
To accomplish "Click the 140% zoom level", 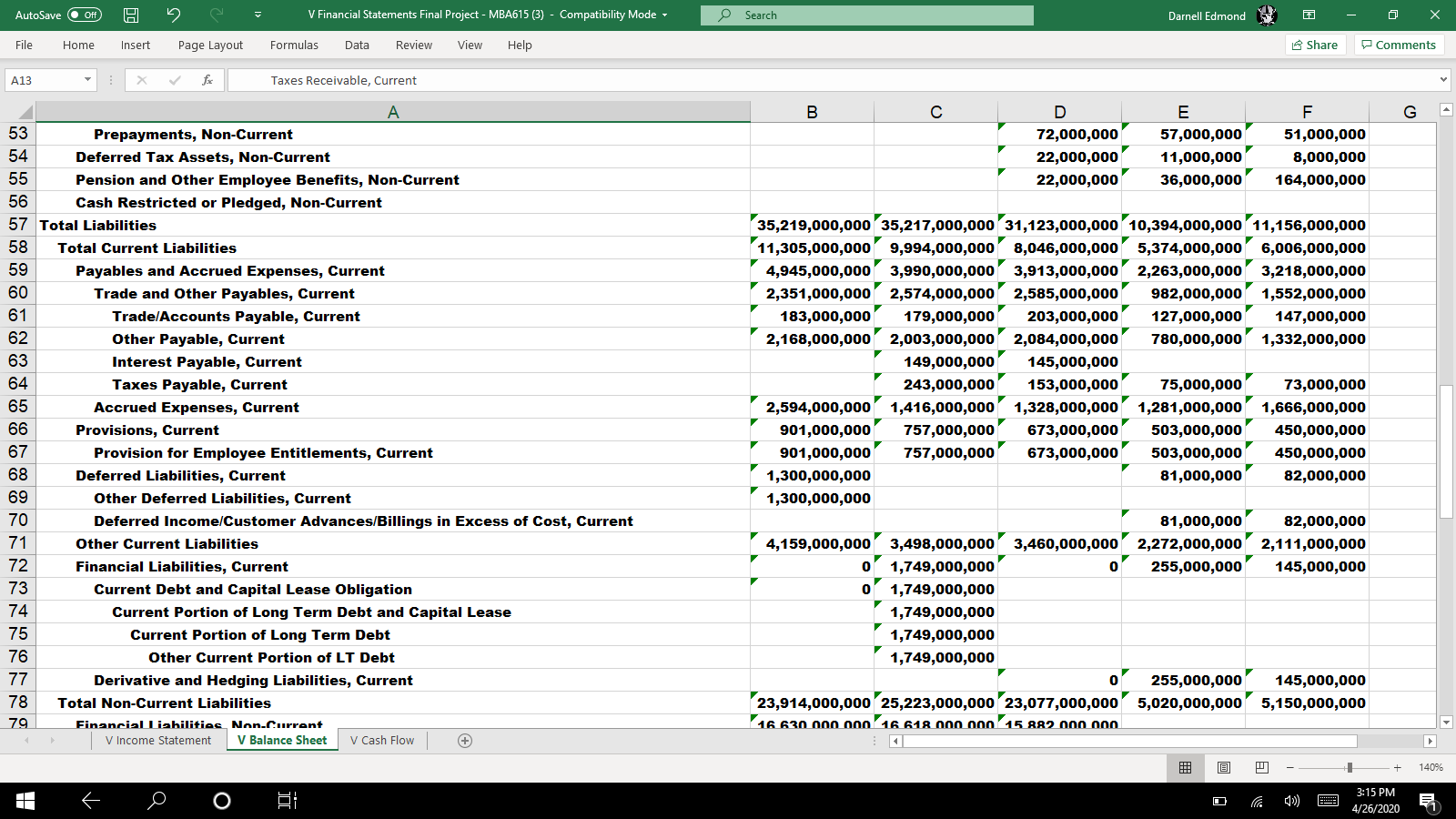I will click(1431, 767).
